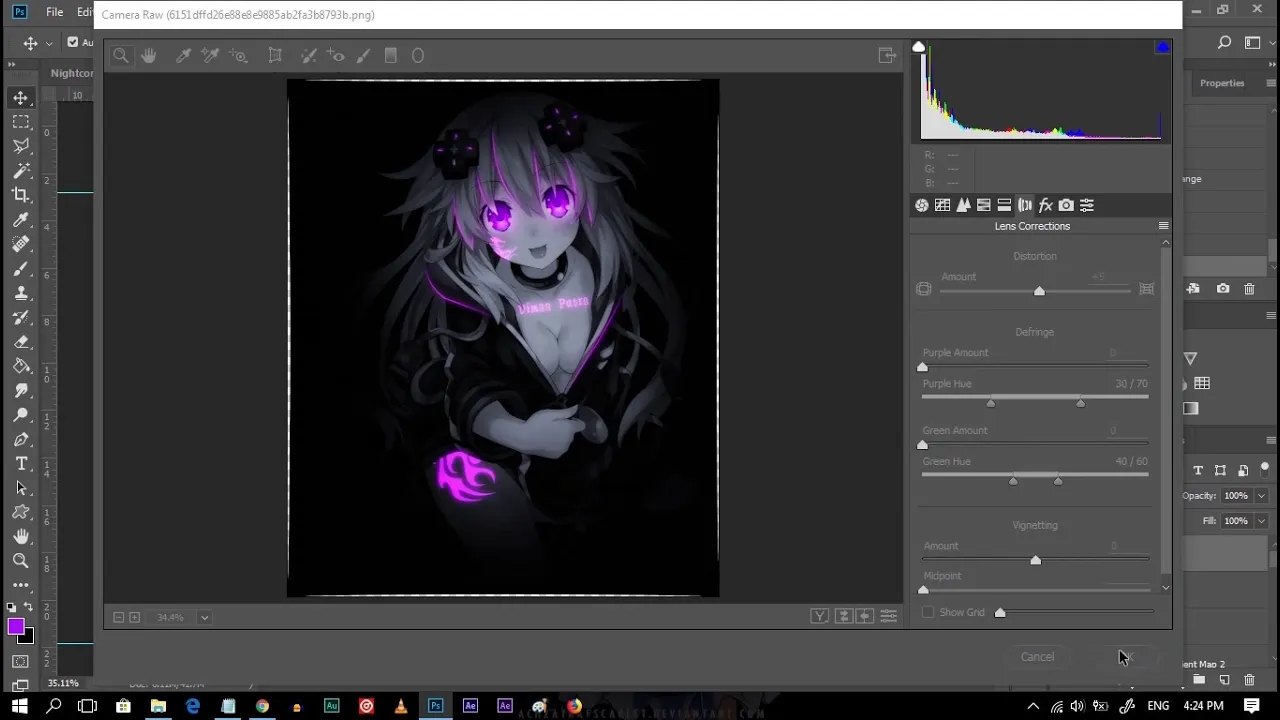Screen dimensions: 1280x720
Task: Open Adobe Audition from the taskbar
Action: [331, 706]
